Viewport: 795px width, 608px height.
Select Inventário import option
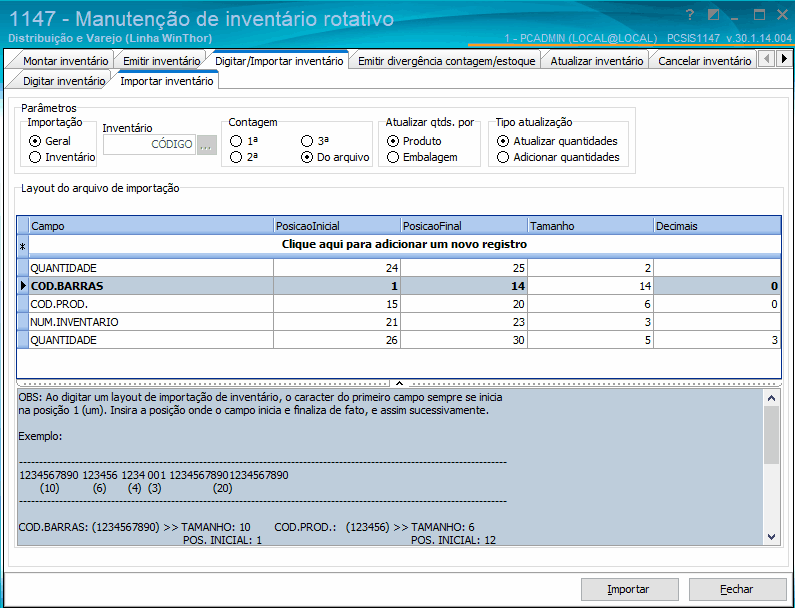(62, 157)
